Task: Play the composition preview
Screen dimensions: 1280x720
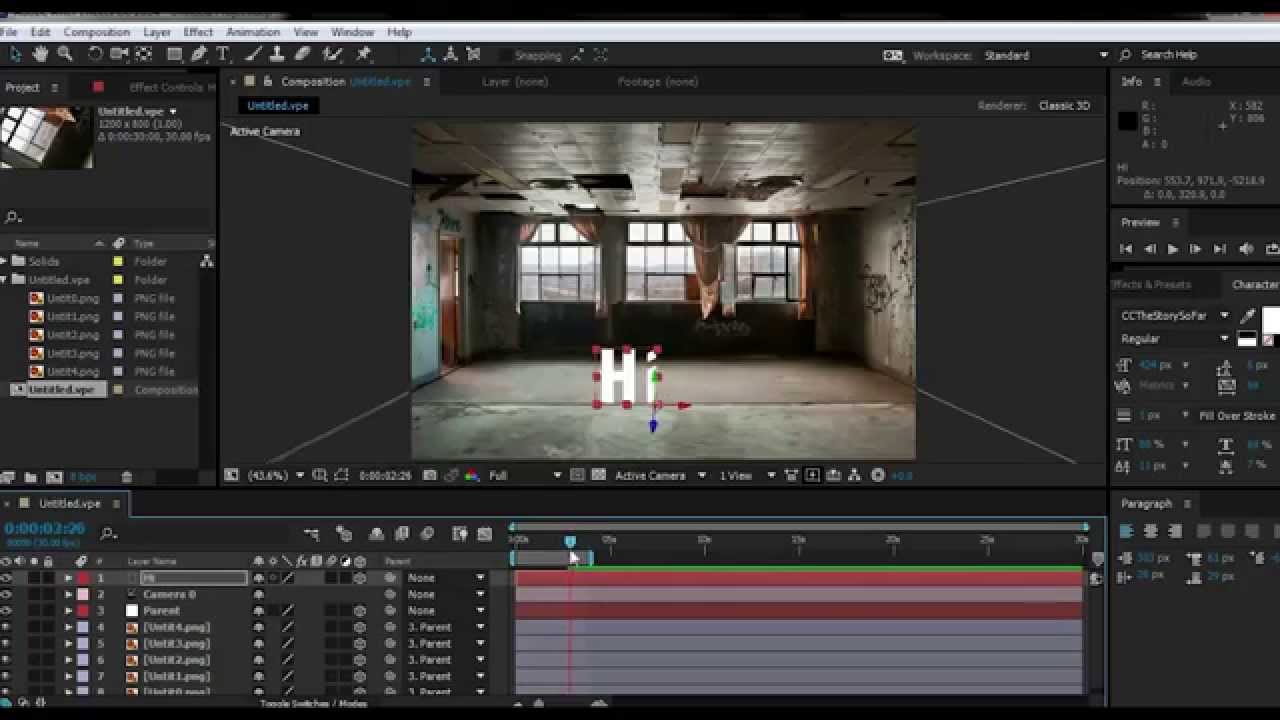Action: [1172, 249]
